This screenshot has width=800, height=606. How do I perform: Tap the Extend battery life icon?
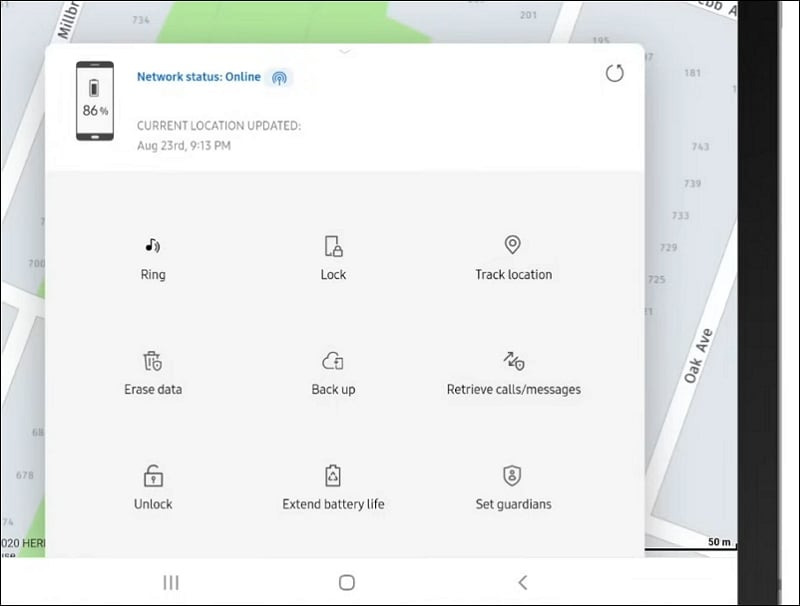point(333,474)
